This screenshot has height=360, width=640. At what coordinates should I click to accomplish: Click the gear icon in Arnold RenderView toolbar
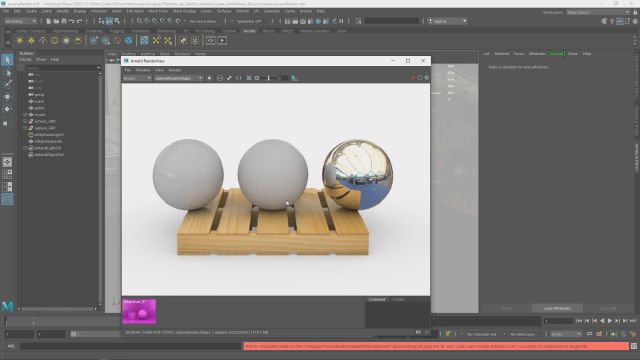(427, 78)
